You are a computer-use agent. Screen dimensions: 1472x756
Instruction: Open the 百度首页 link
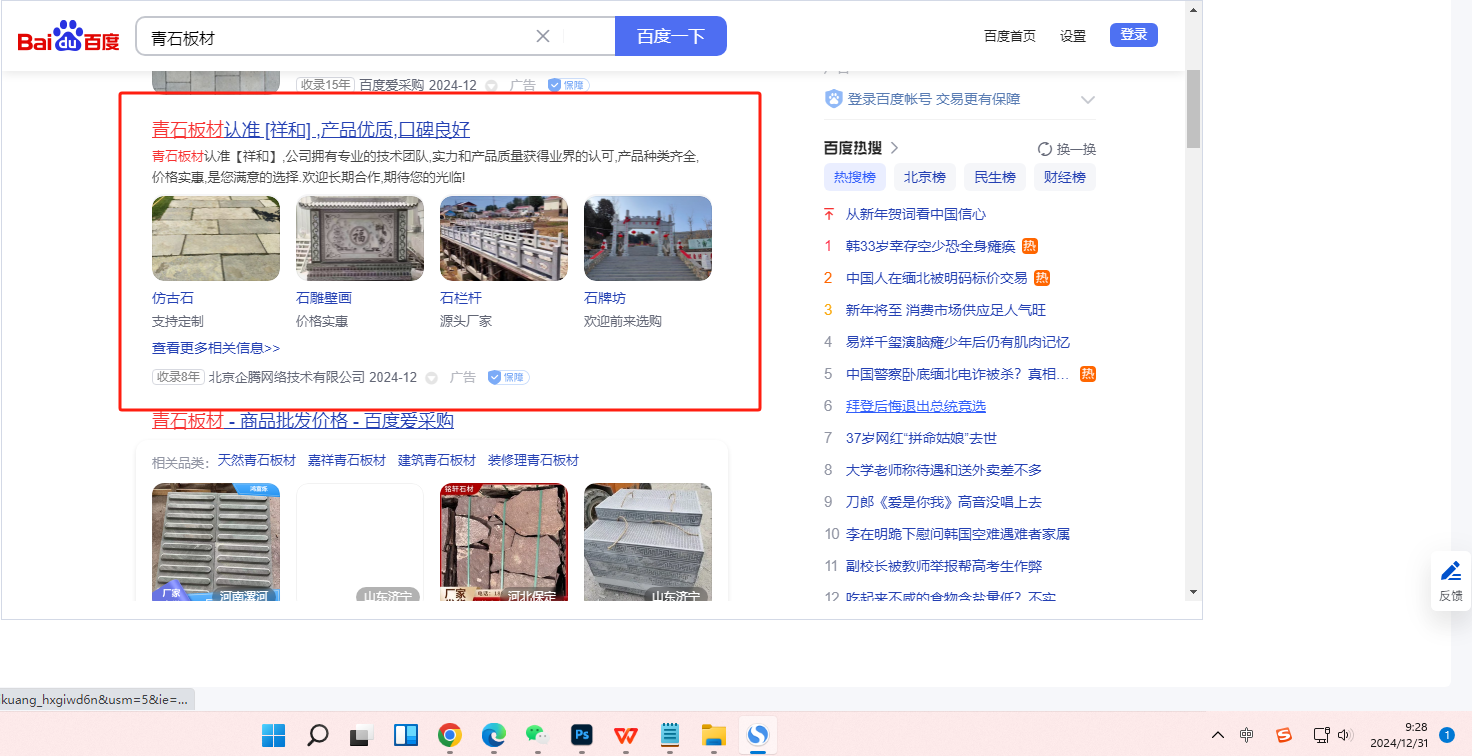point(1010,36)
